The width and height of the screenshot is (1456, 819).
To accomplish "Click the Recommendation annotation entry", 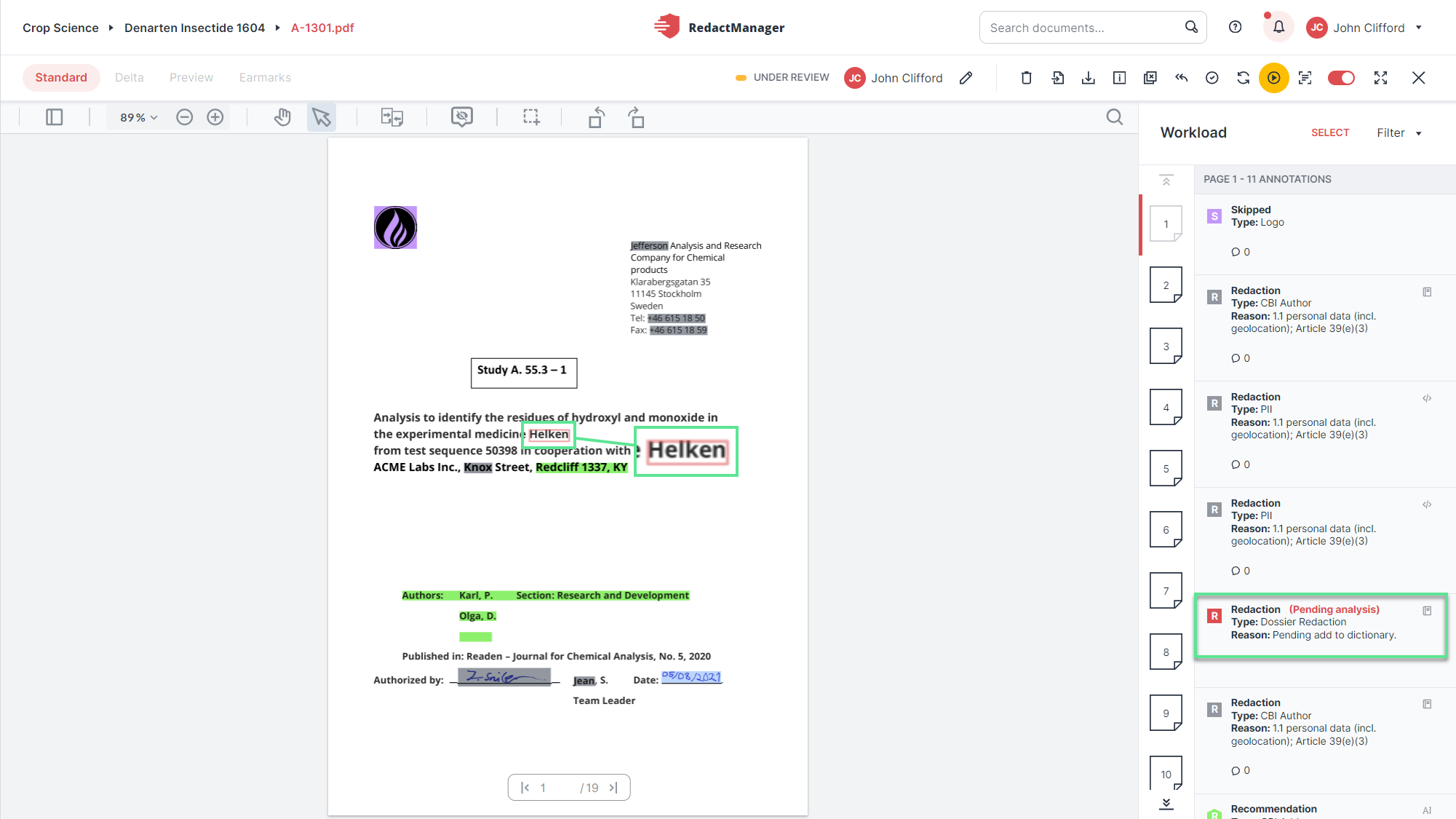I will (1324, 808).
